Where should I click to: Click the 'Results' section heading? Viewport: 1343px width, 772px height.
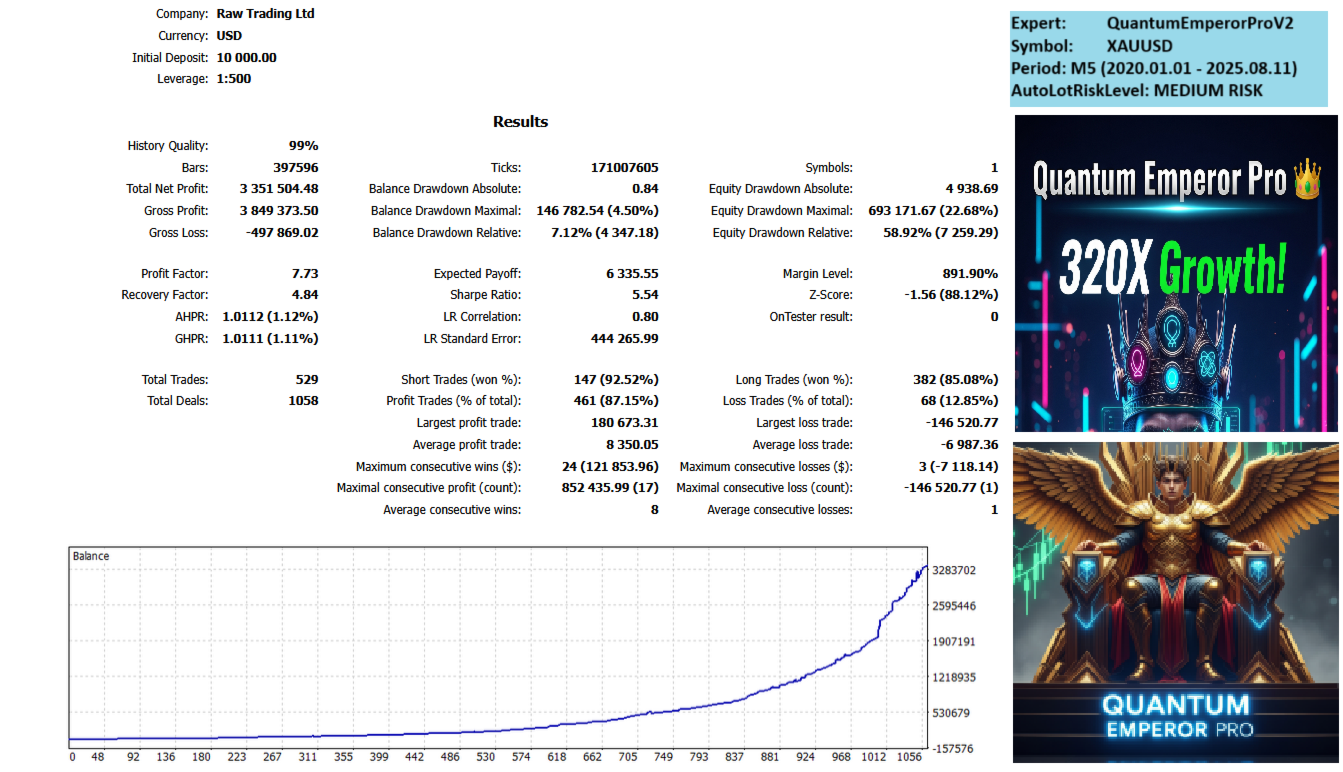pos(520,122)
